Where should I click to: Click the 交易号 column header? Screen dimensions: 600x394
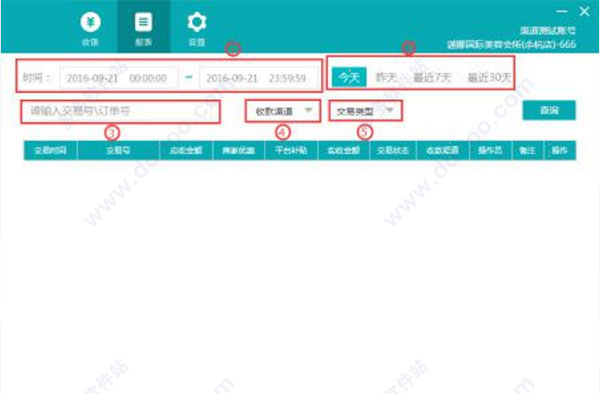point(118,150)
